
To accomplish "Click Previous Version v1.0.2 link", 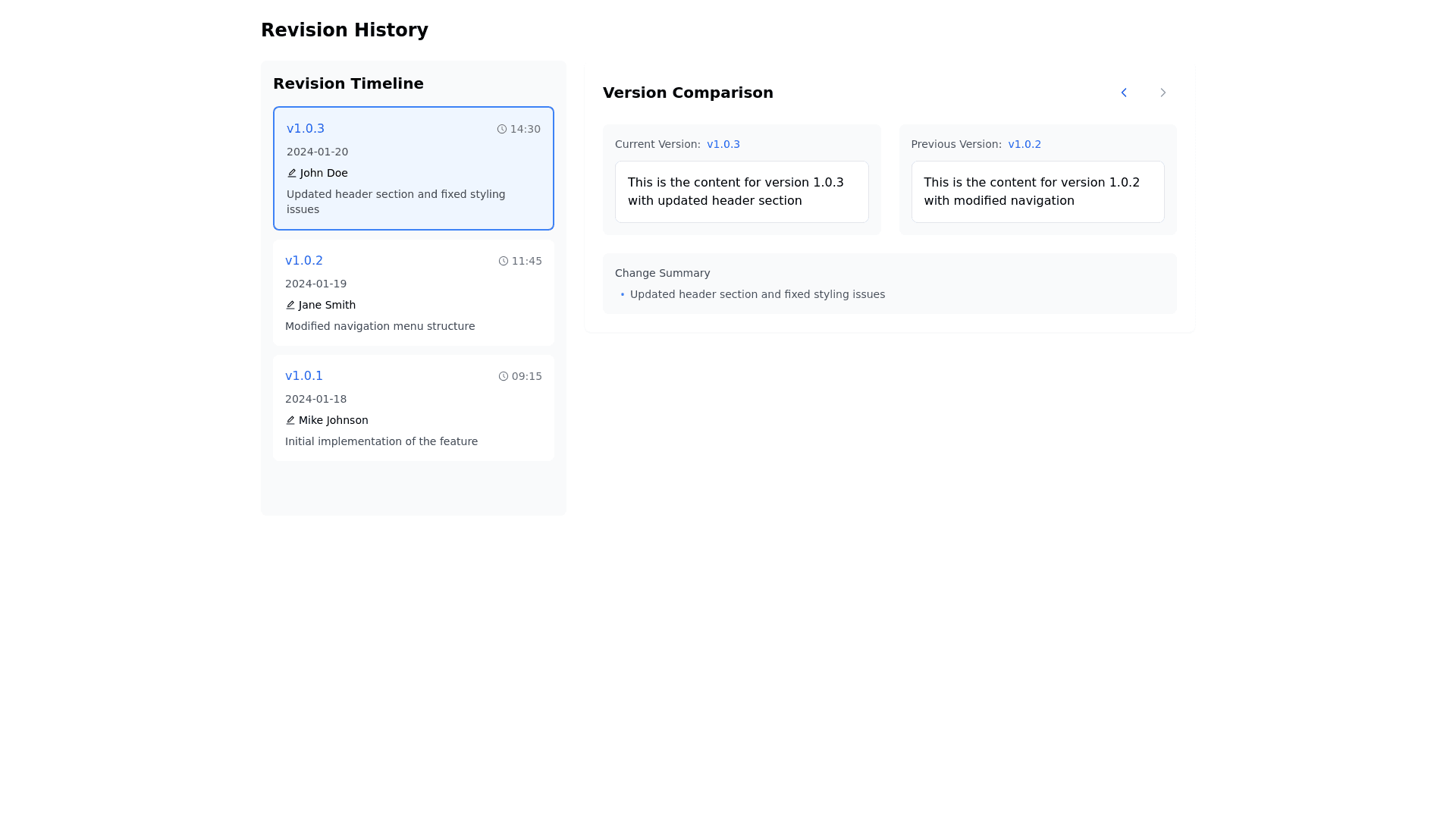I will (x=1024, y=144).
